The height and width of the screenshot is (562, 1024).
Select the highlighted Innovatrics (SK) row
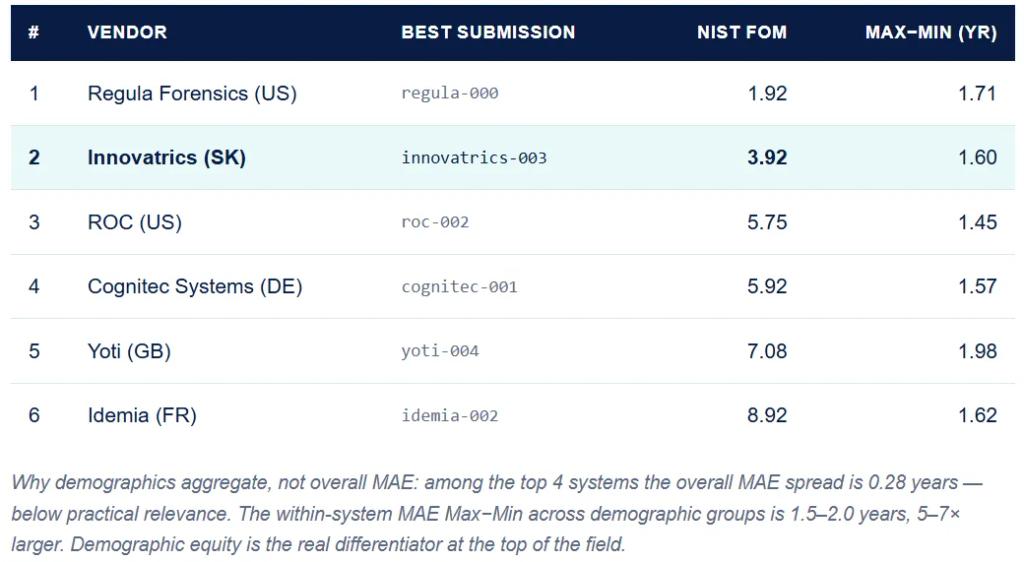513,157
